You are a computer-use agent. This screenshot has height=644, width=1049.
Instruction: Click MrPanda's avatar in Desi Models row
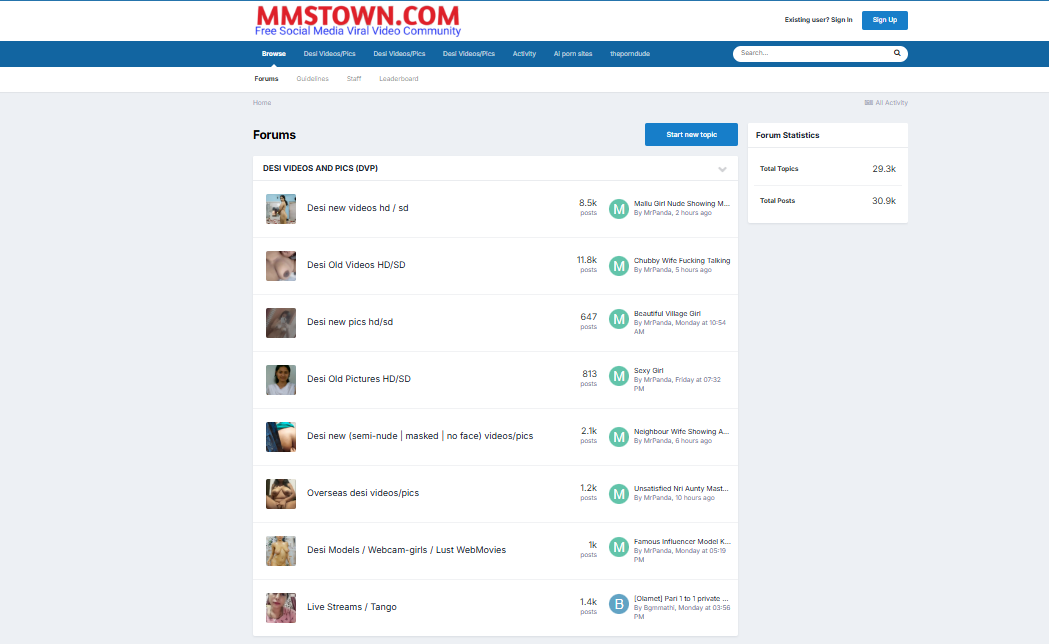click(x=618, y=547)
